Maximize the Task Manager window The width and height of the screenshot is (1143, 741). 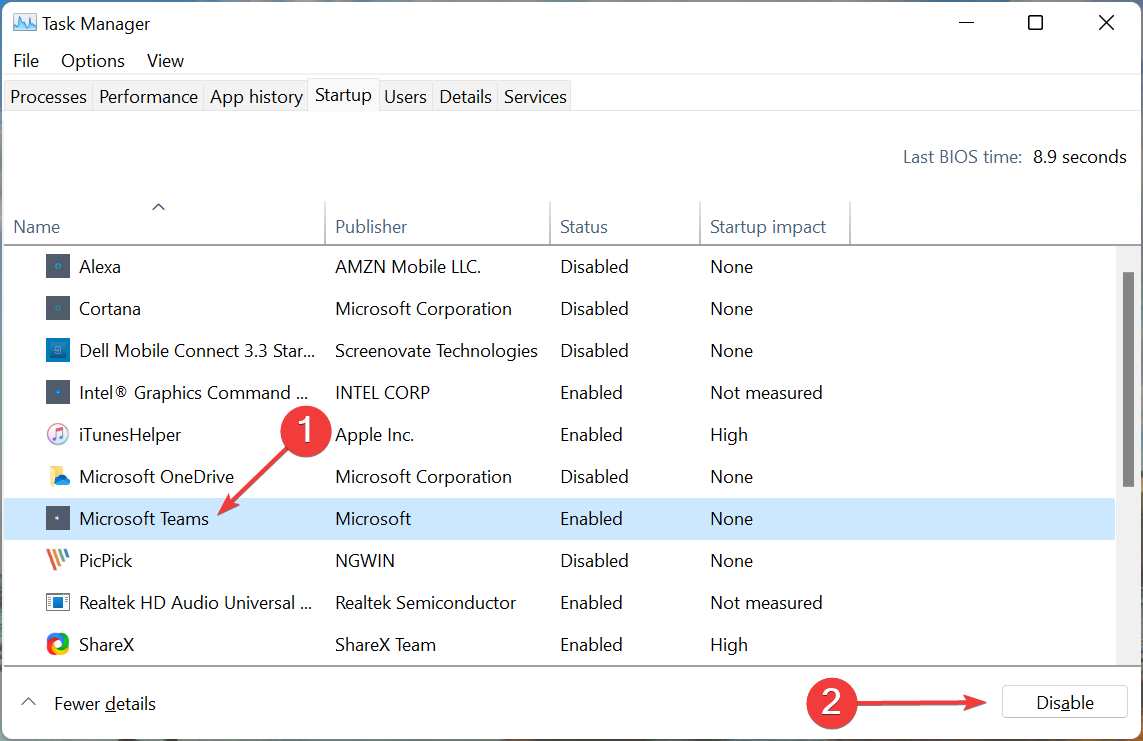(x=1035, y=23)
